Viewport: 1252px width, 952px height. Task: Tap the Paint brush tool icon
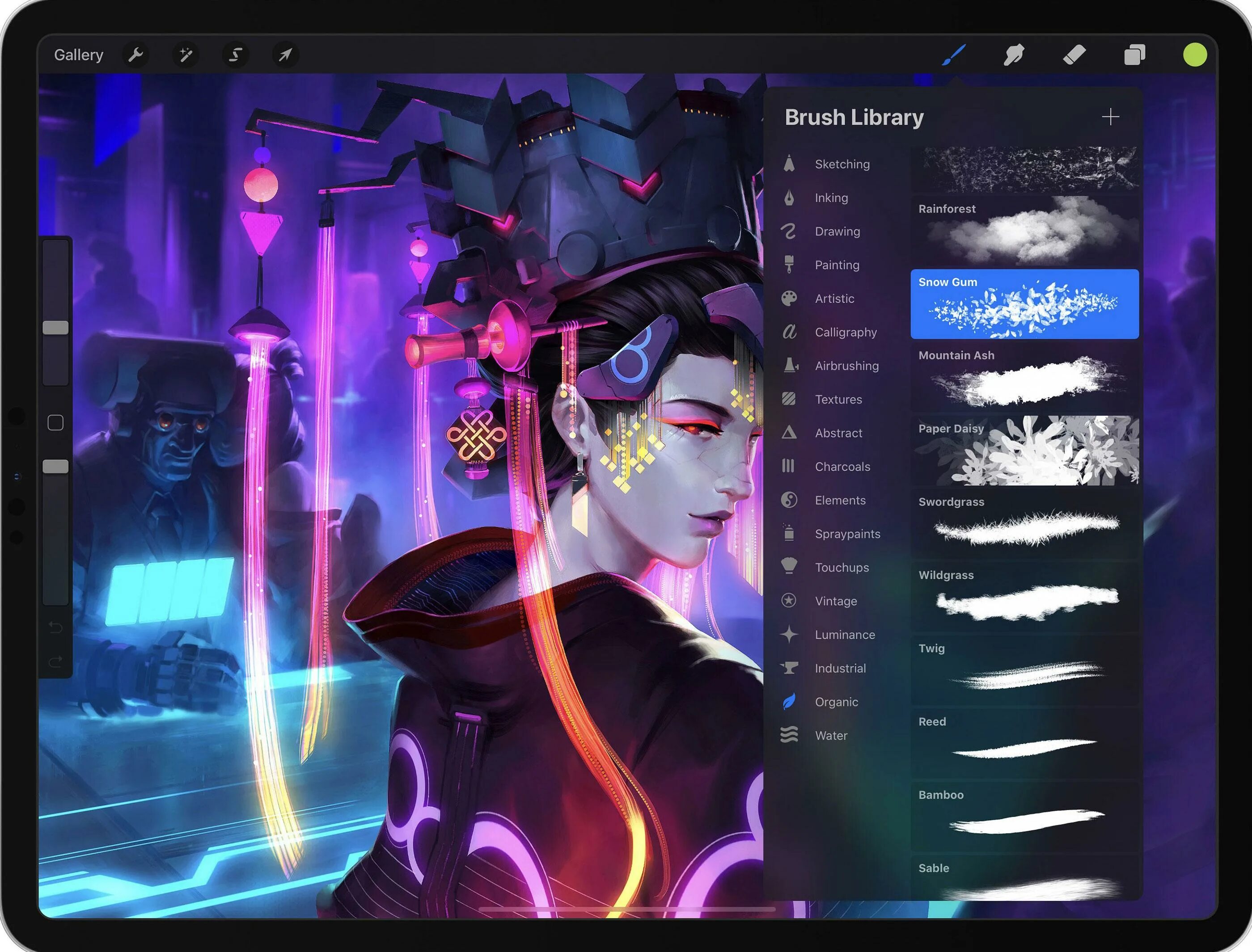coord(953,55)
